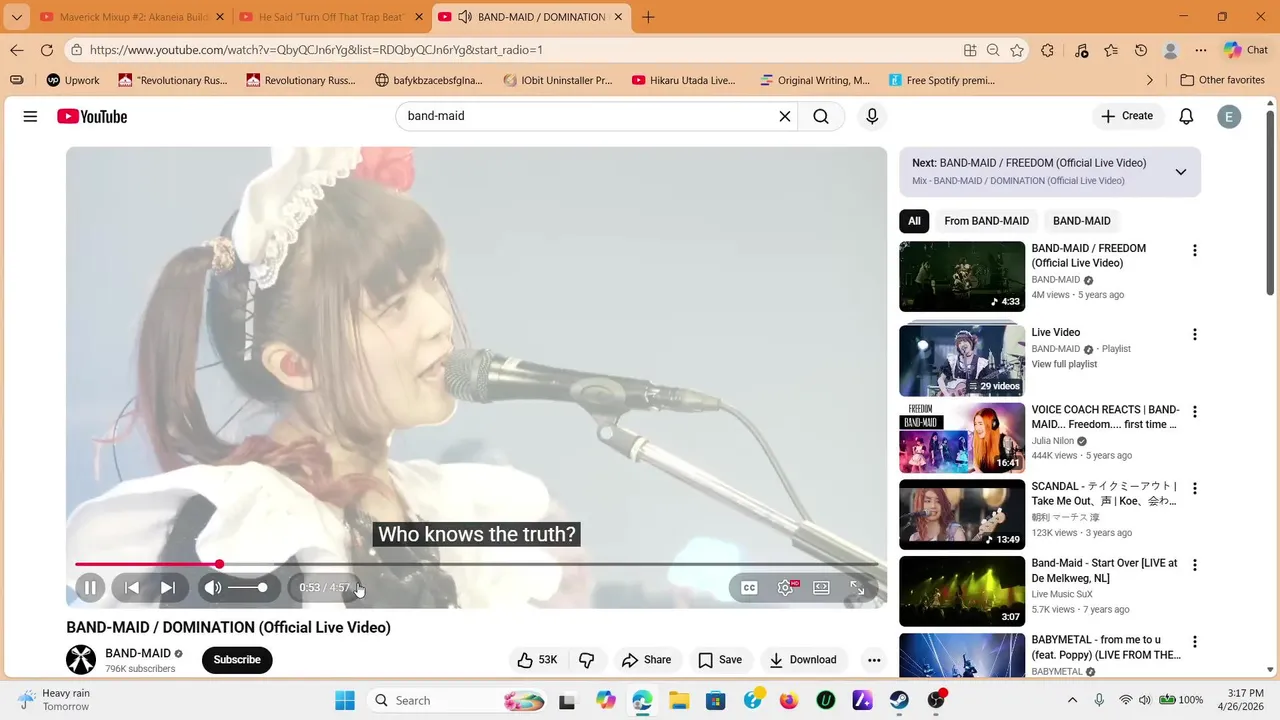
Task: Like the video with thumbs up
Action: (536, 660)
